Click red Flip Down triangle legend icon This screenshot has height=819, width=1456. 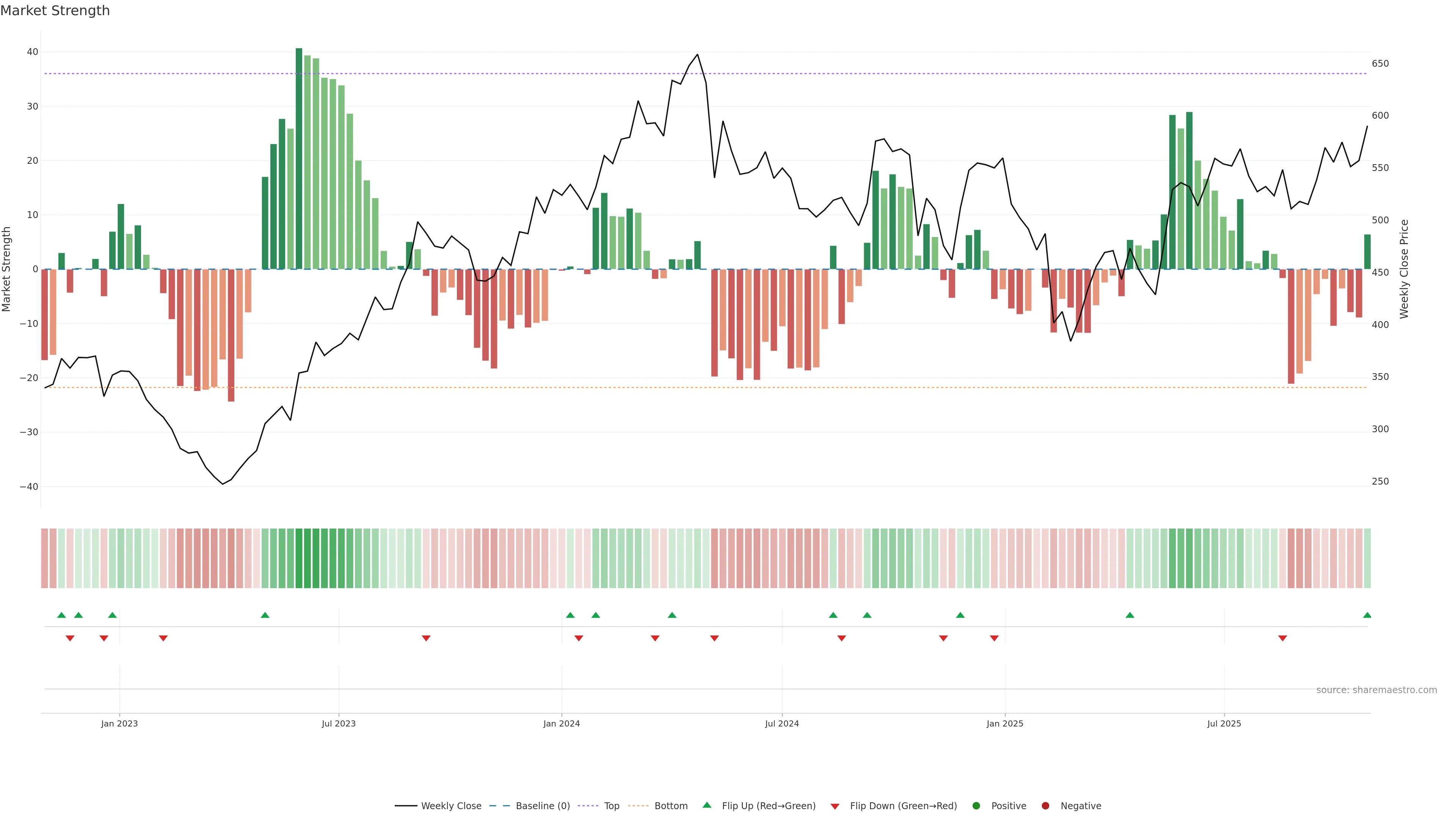click(x=835, y=806)
